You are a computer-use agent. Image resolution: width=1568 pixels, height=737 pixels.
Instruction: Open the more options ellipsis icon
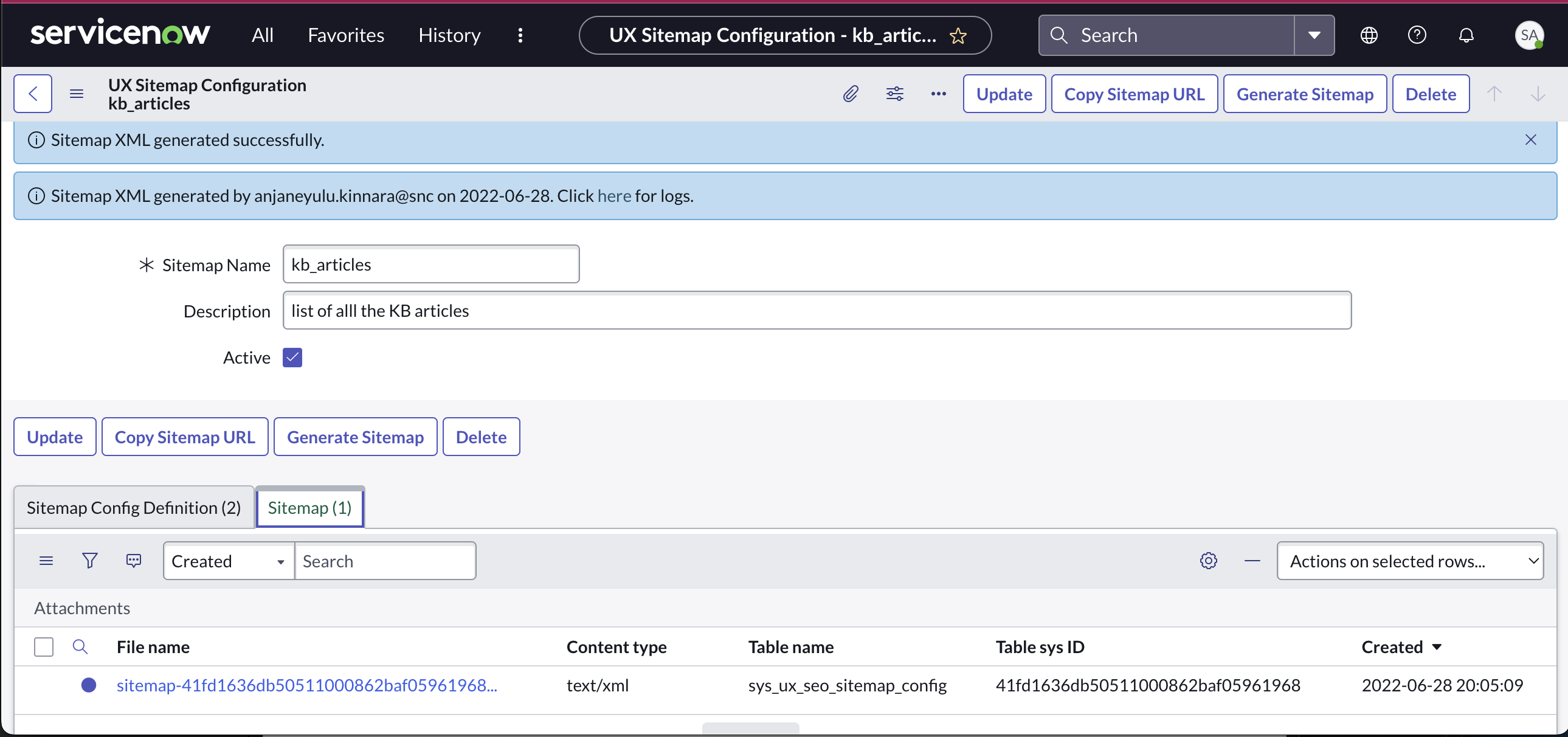pos(938,94)
